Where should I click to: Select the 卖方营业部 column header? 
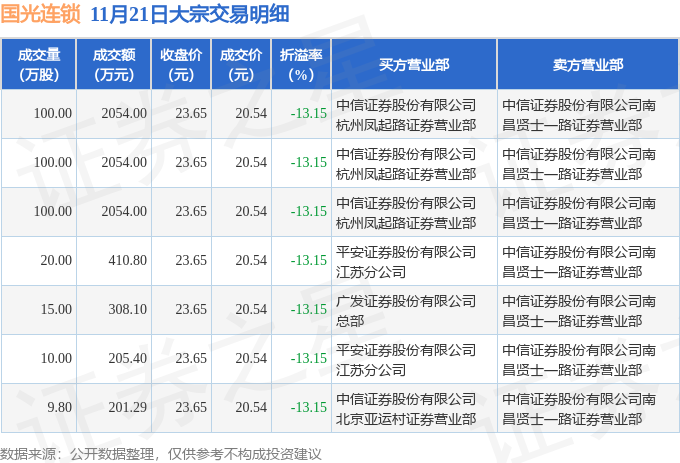[x=588, y=65]
